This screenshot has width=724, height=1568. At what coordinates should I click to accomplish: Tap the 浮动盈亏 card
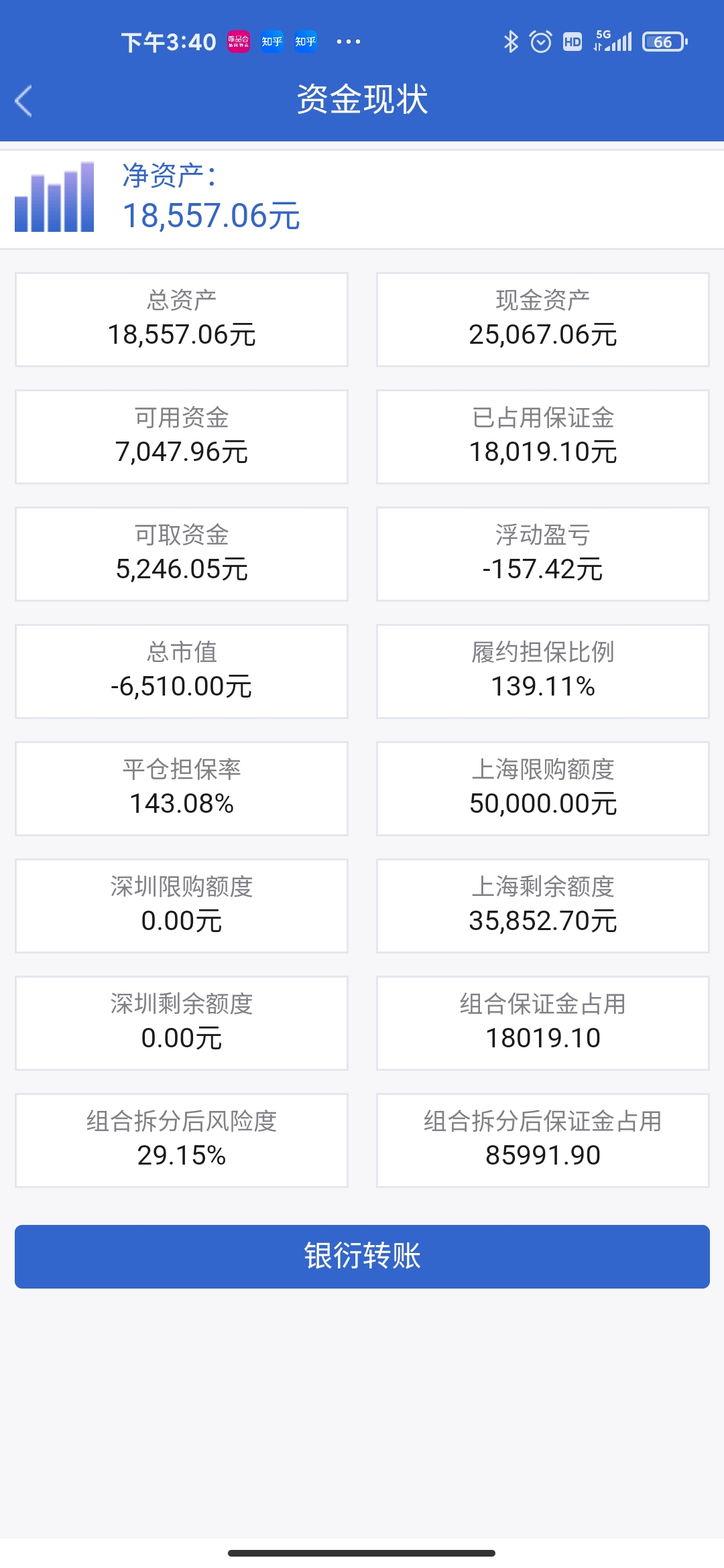pyautogui.click(x=542, y=554)
